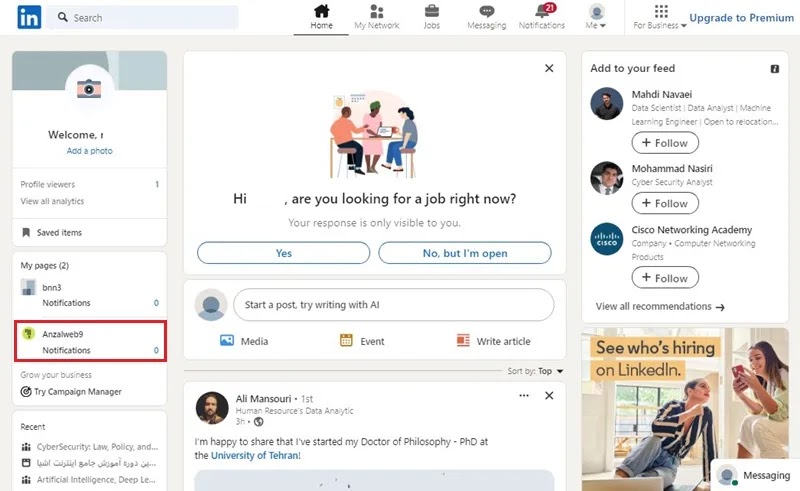Open the Messaging overlay bar
The height and width of the screenshot is (491, 800).
755,475
